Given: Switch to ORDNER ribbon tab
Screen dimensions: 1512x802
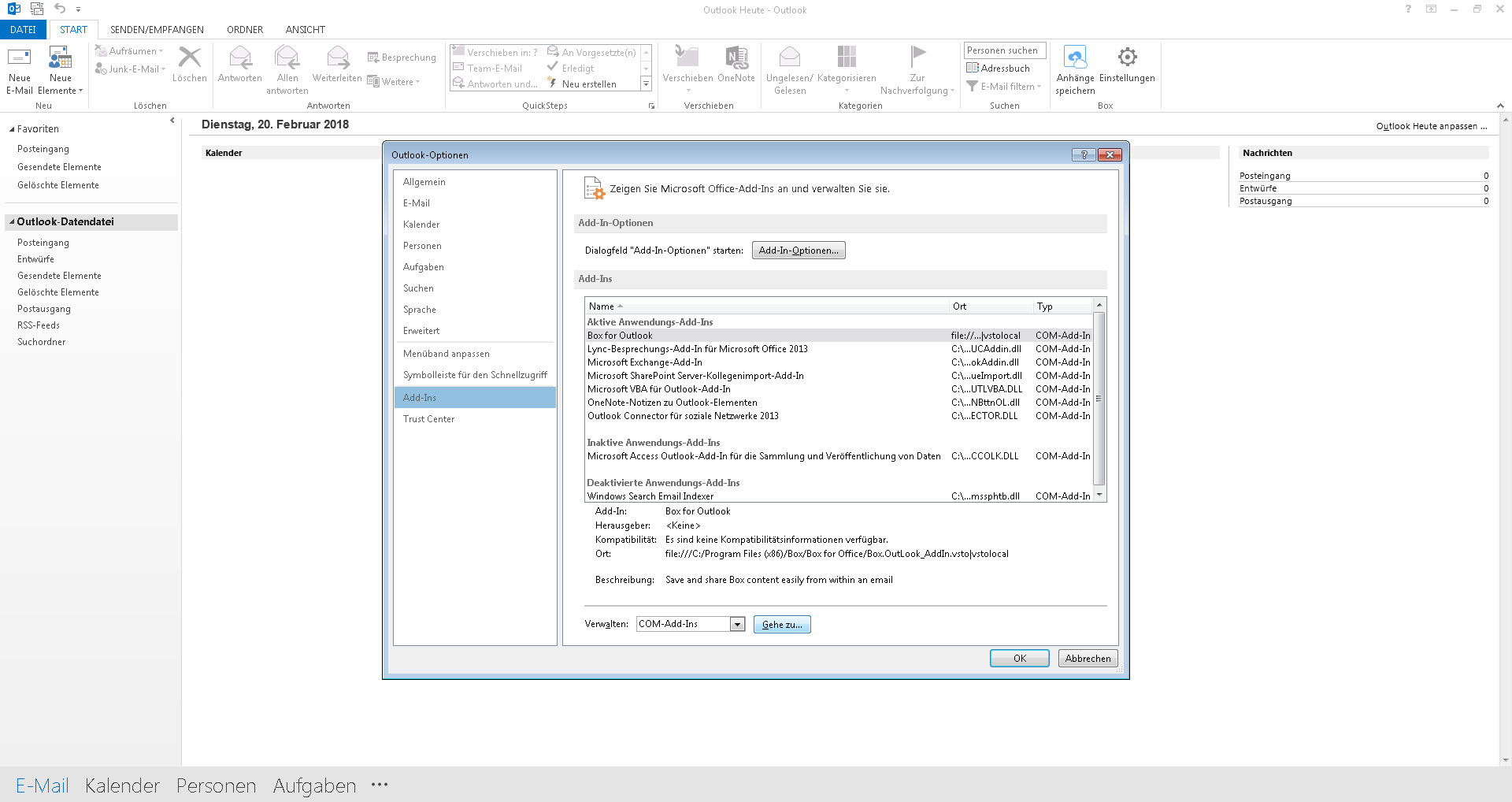Looking at the screenshot, I should (245, 30).
